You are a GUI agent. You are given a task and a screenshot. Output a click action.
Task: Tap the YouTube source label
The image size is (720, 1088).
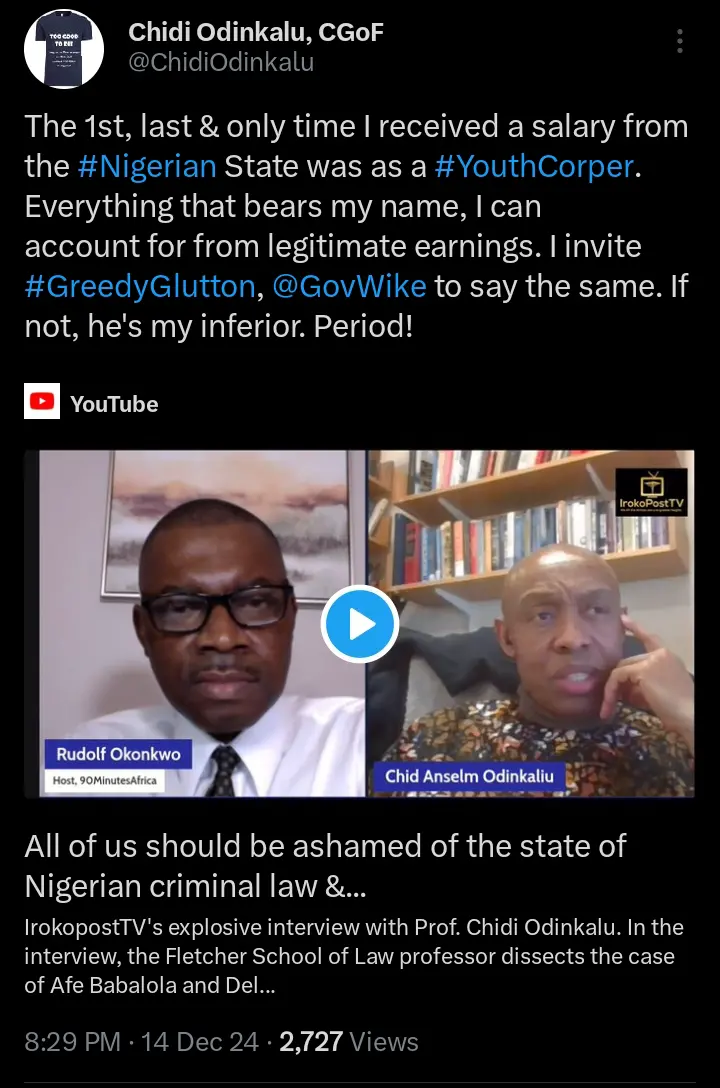pos(114,404)
